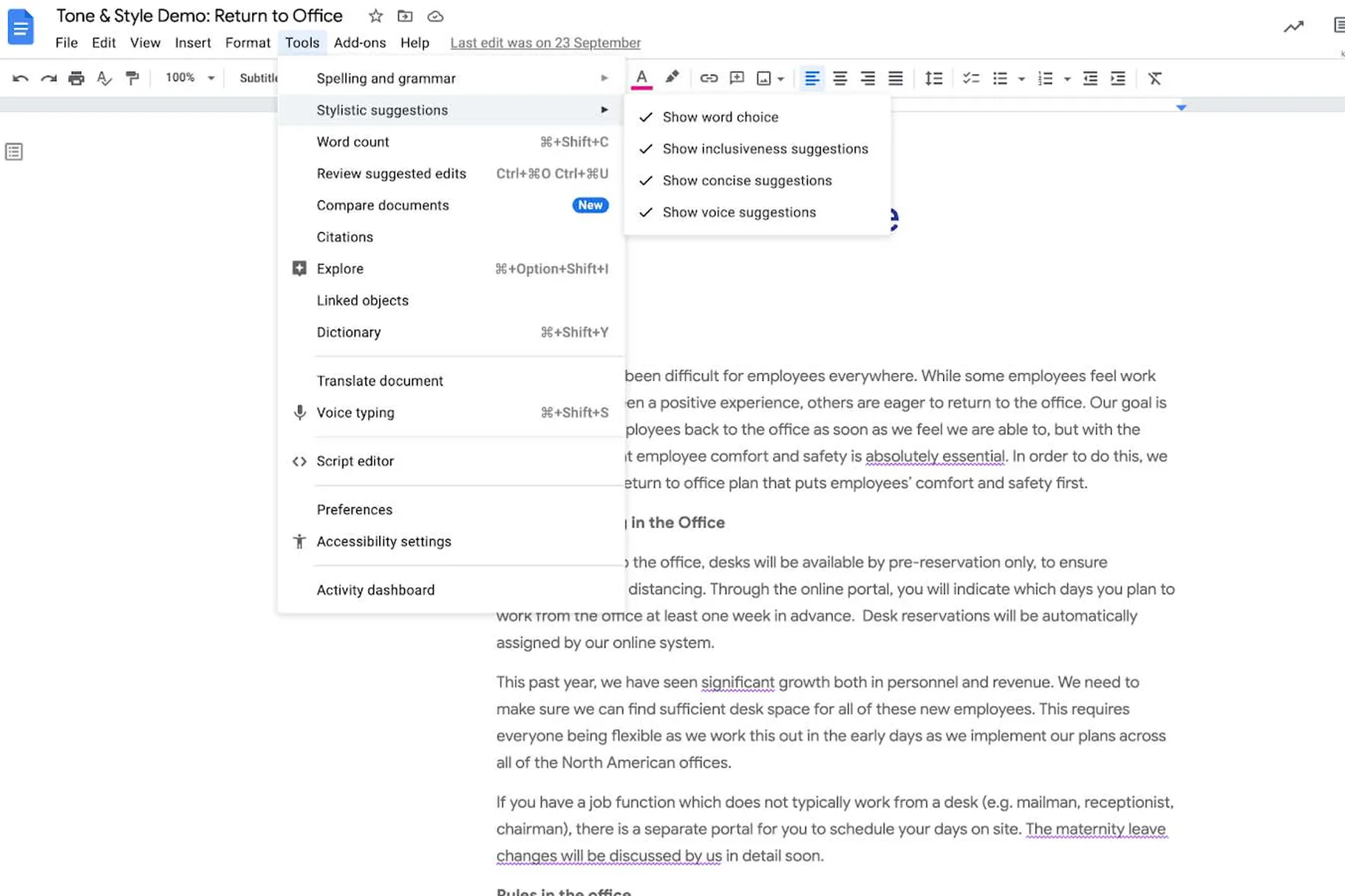Select Word count from Tools menu
1345x896 pixels.
(x=353, y=142)
